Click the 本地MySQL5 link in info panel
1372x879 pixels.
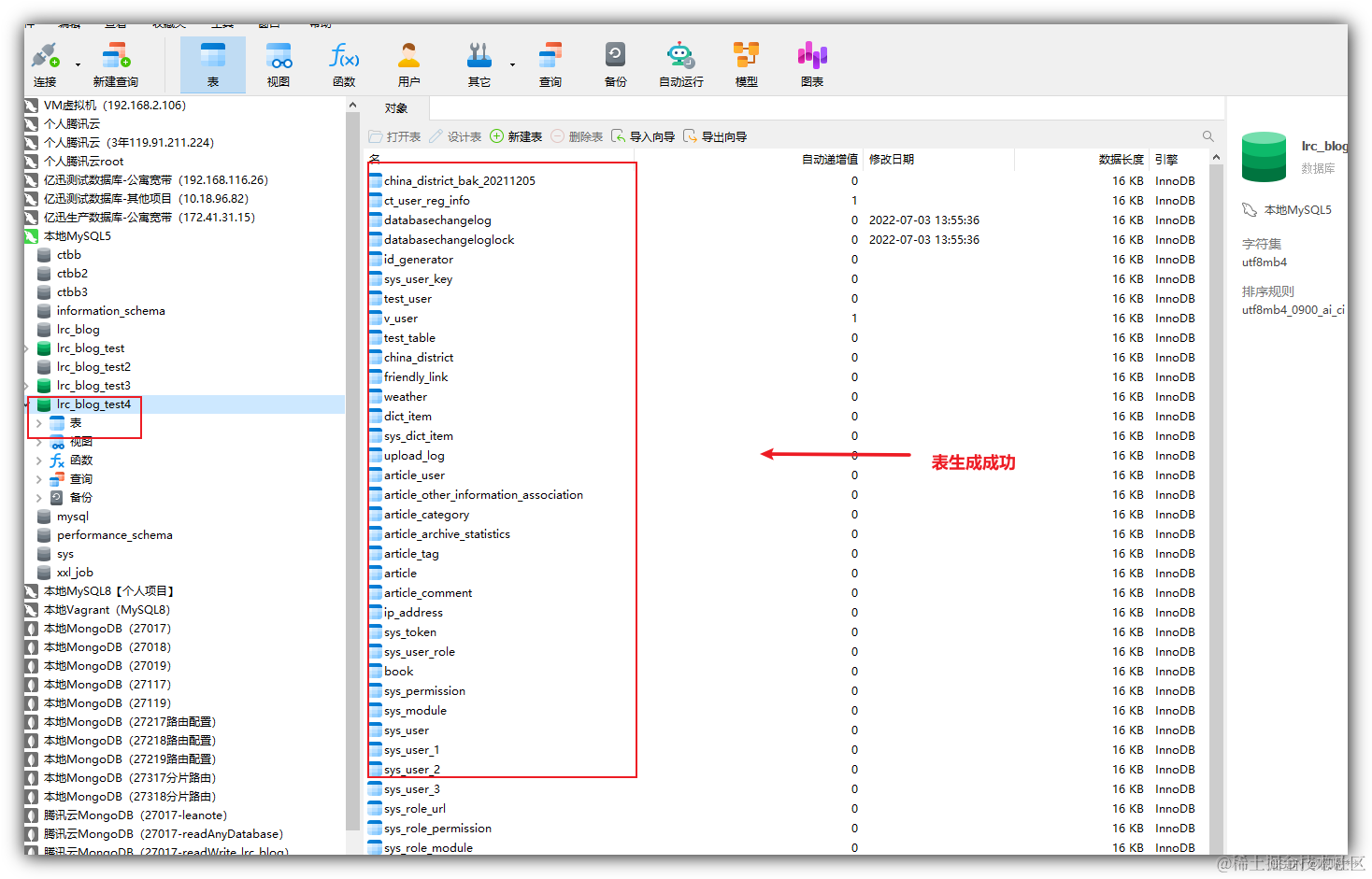[x=1297, y=210]
